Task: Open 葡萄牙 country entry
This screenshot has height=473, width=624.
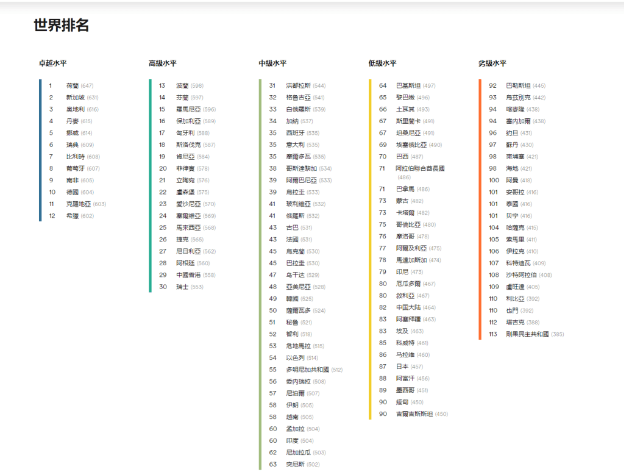Action: 75,168
